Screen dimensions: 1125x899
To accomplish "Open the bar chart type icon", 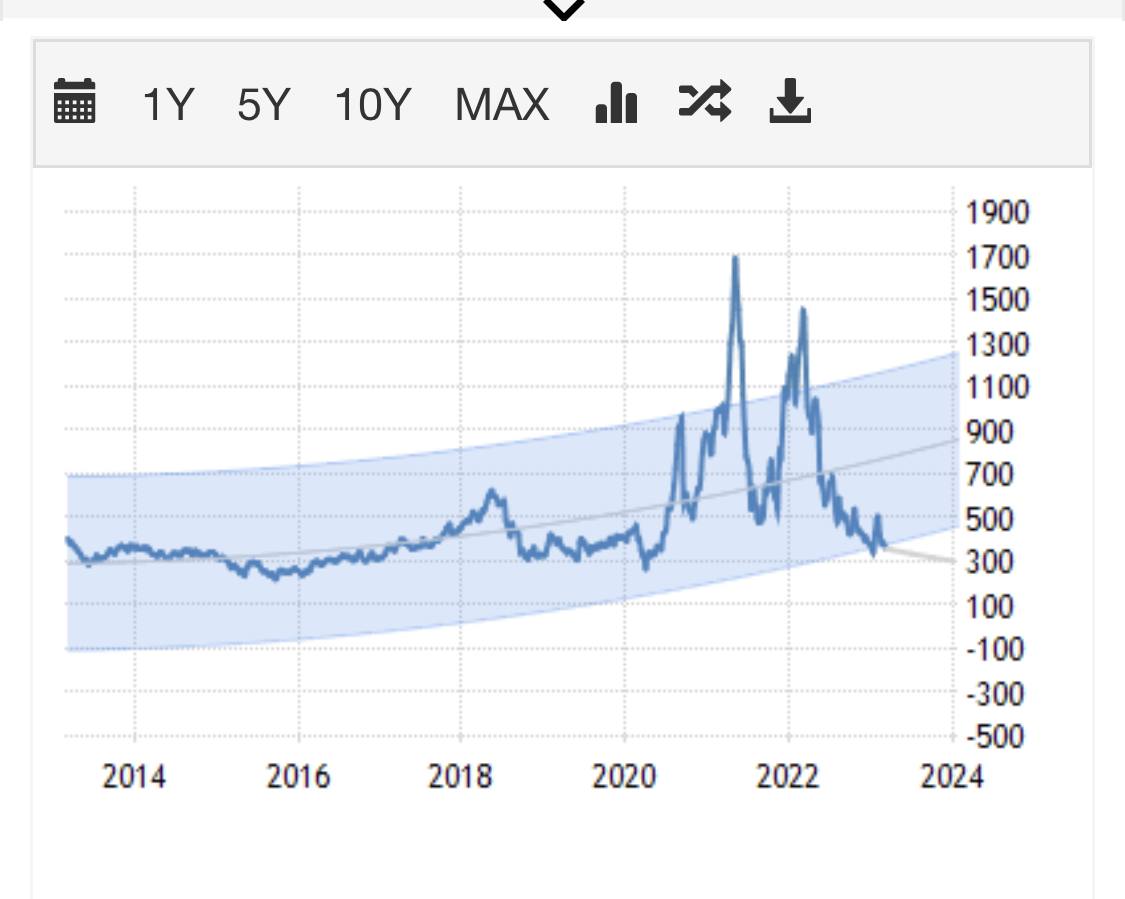I will click(616, 103).
